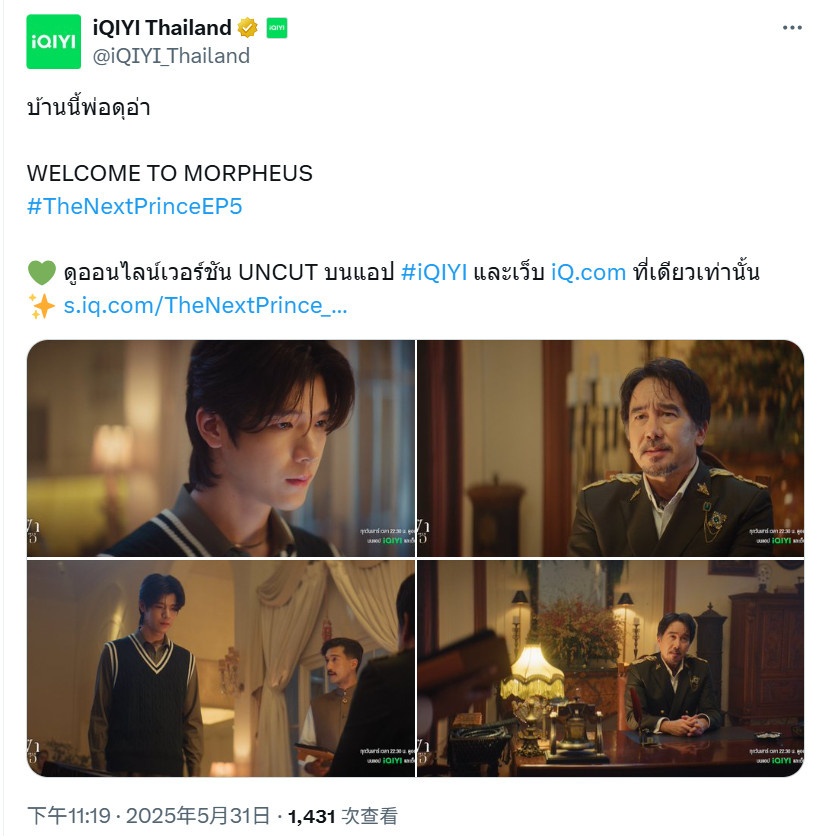826x836 pixels.
Task: Click the small green iQIYI affiliate badge
Action: coord(277,28)
